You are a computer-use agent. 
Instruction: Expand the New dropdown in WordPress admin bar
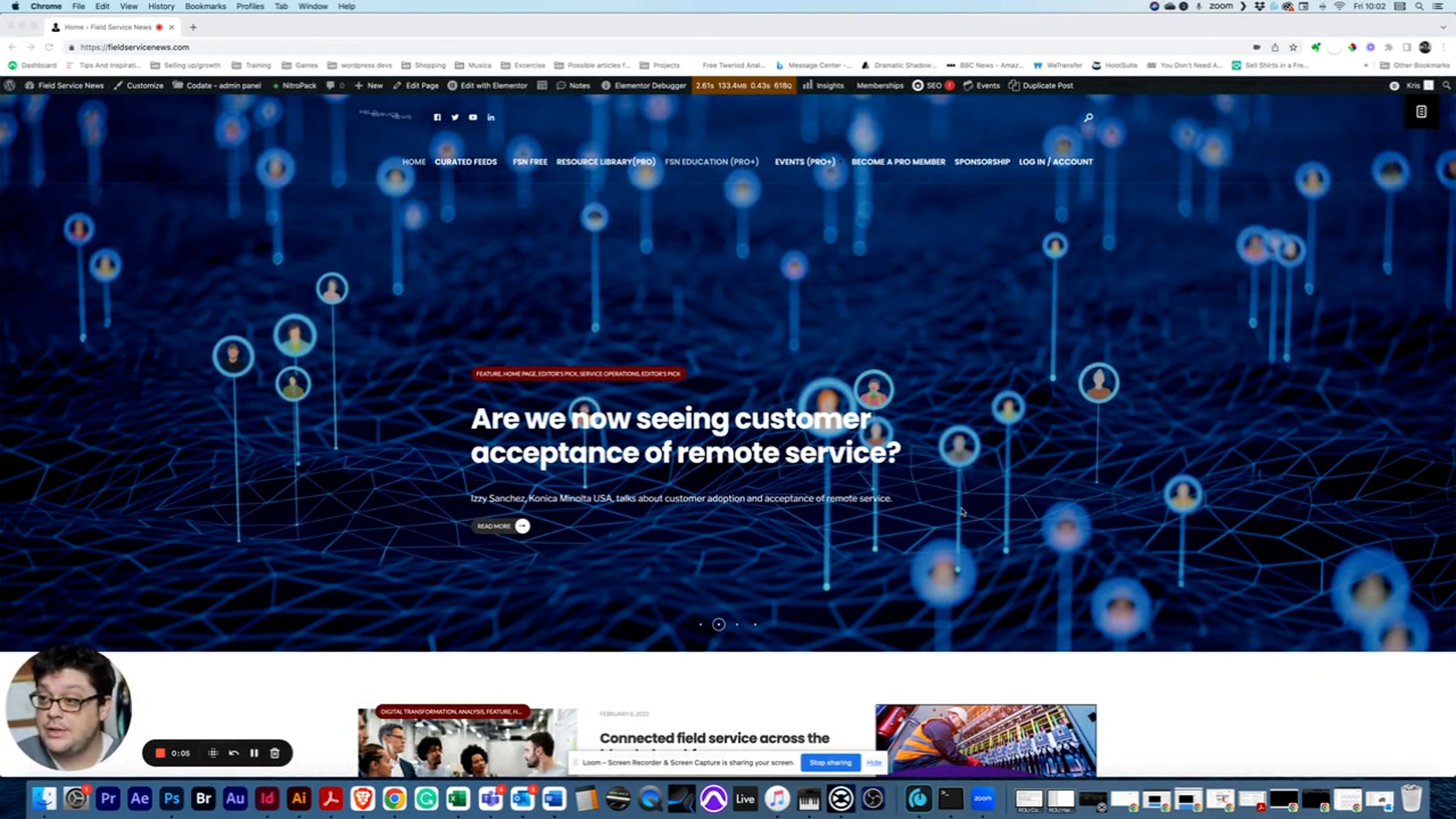point(369,86)
